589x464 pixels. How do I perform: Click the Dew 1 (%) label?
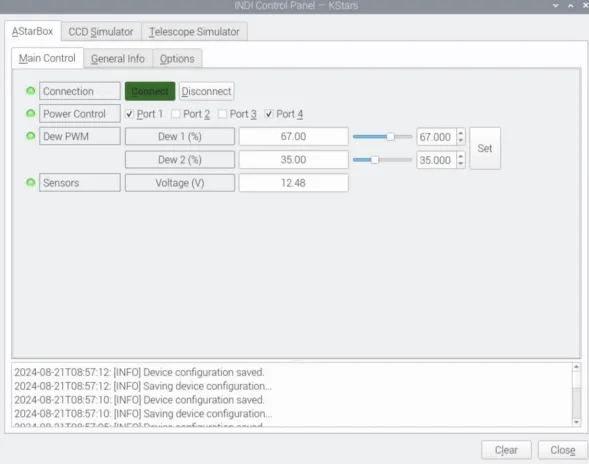[180, 136]
